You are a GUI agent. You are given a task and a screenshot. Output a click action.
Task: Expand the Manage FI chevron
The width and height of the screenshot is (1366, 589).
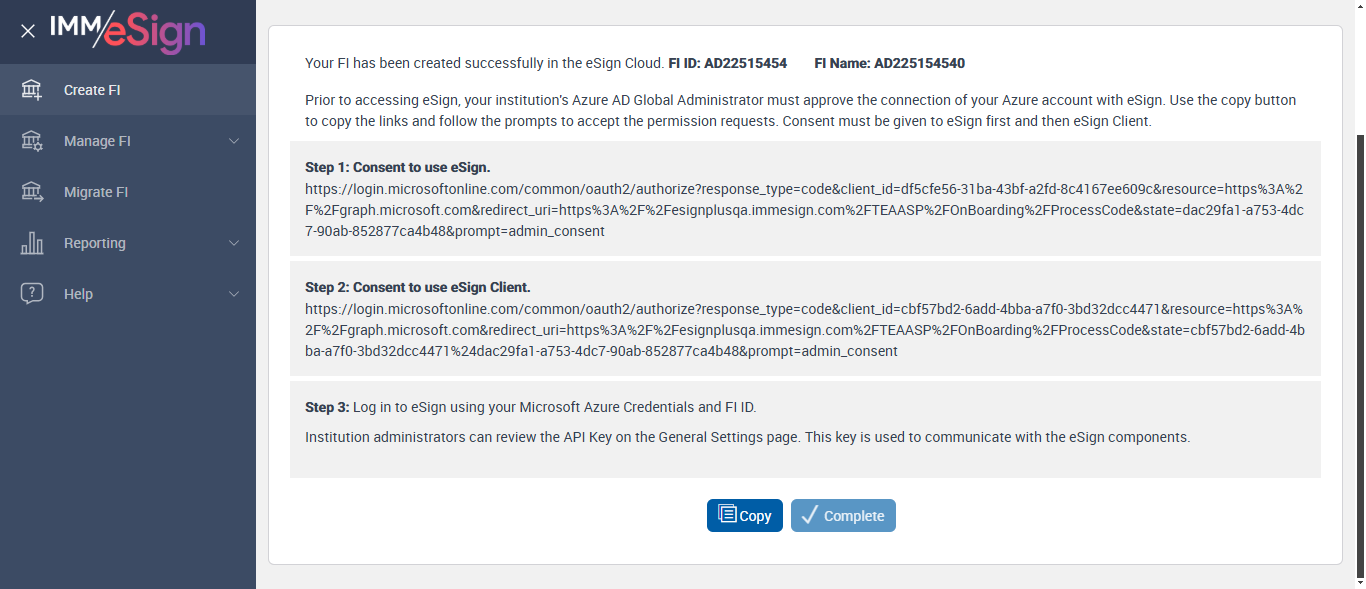234,141
